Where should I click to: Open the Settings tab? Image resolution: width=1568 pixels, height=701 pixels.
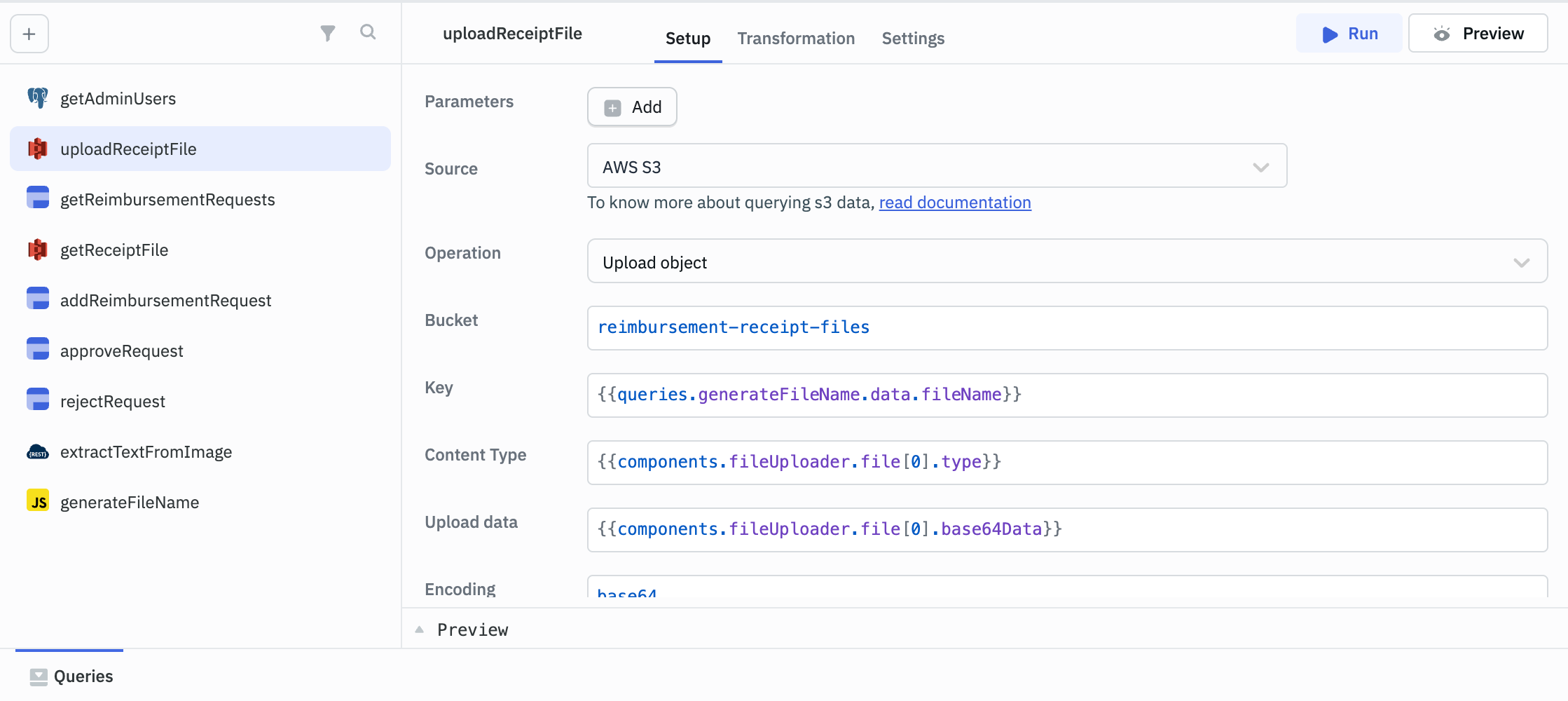click(x=912, y=39)
